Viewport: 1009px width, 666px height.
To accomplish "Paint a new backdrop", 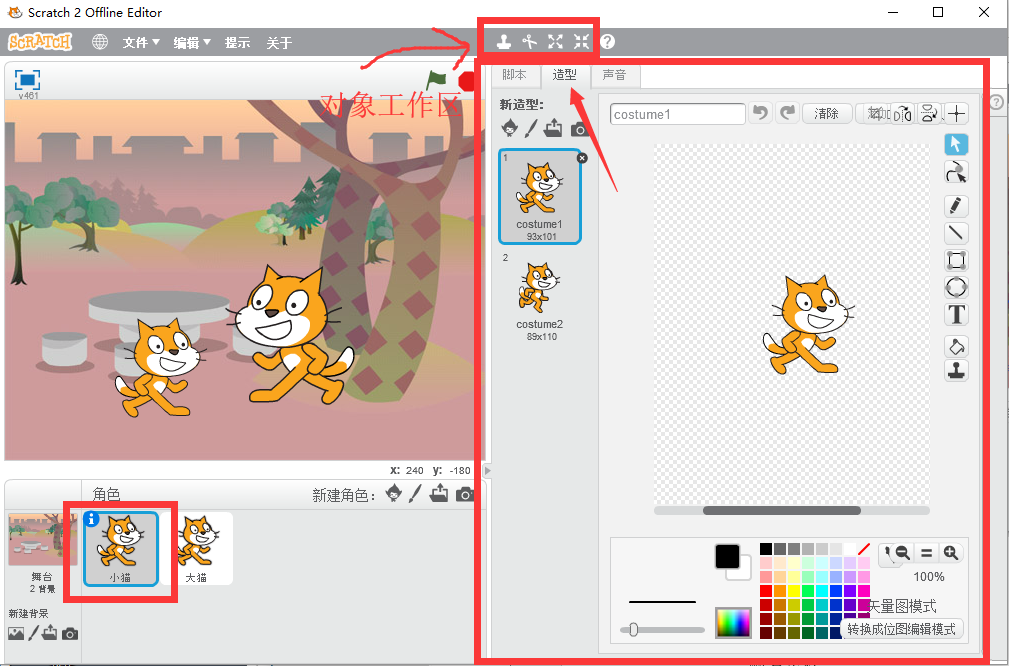I will click(33, 633).
